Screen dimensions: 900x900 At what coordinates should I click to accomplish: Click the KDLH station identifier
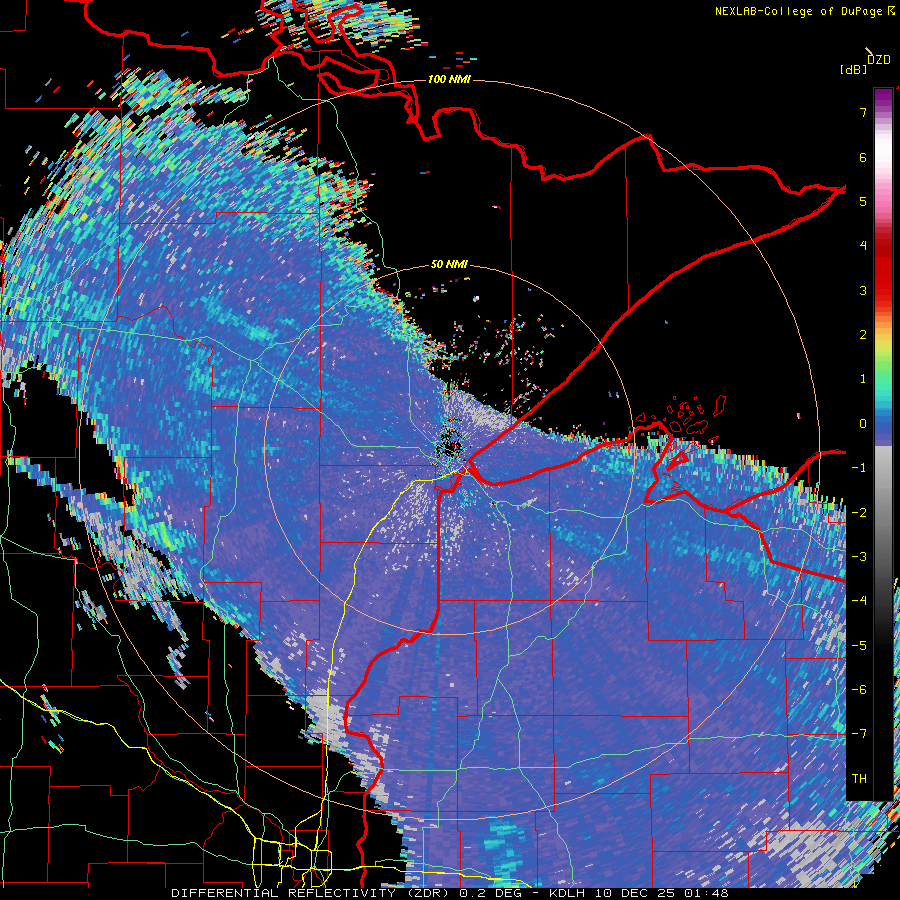[570, 893]
